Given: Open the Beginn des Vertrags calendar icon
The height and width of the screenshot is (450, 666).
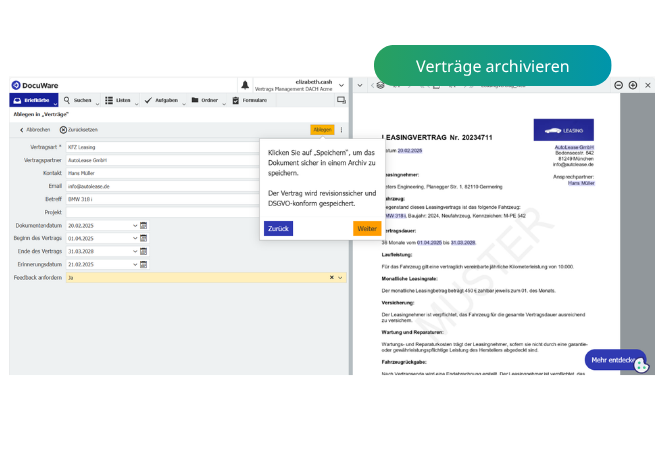Looking at the screenshot, I should pyautogui.click(x=144, y=238).
